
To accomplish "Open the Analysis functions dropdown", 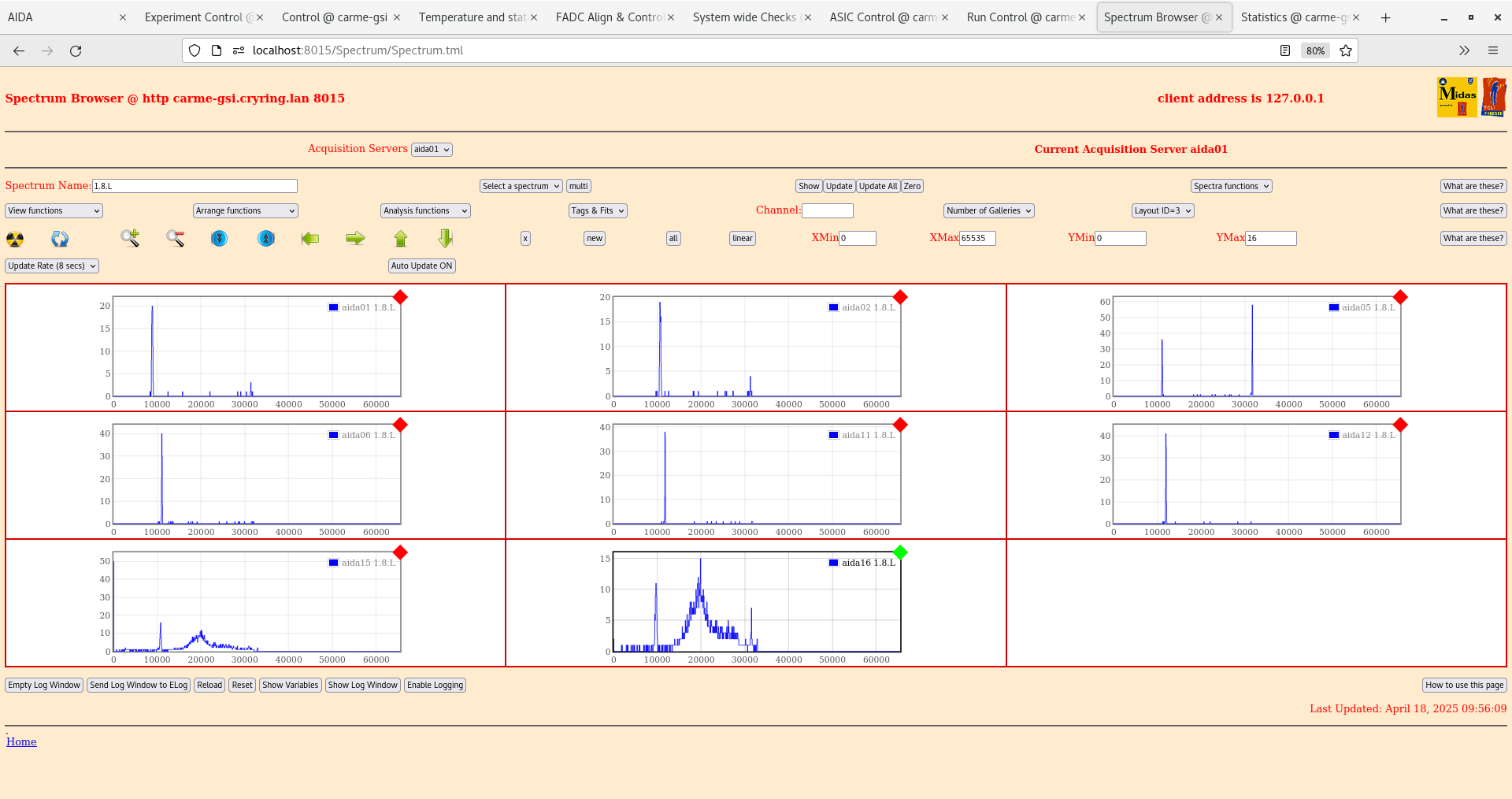I will pyautogui.click(x=425, y=210).
